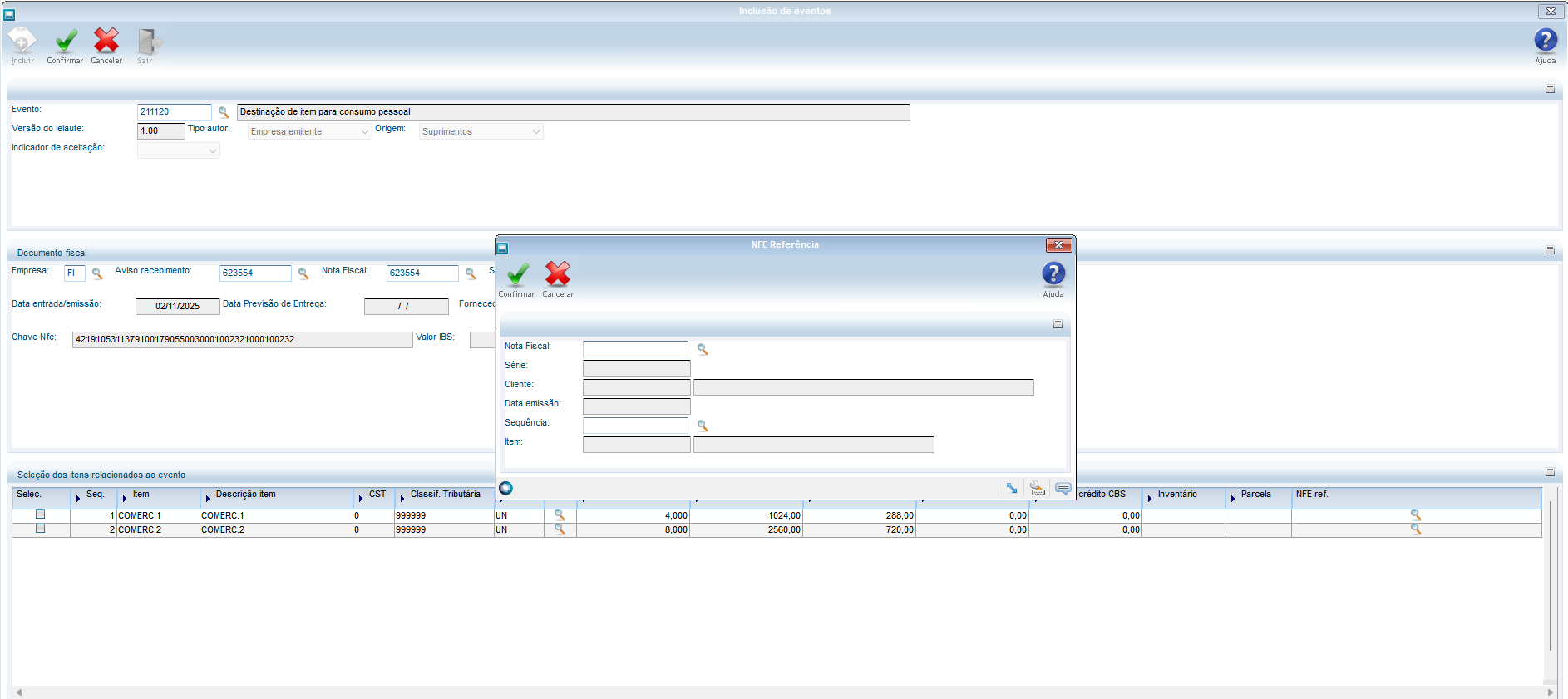Focus the Sequência input field
Viewport: 1568px width, 699px height.
(635, 426)
